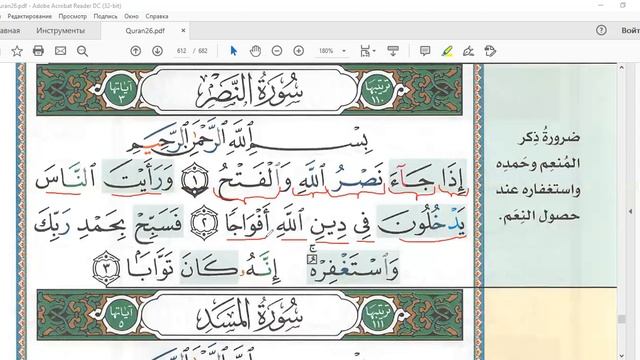The width and height of the screenshot is (640, 360).
Task: Switch to the Quran26.pdf tab
Action: point(145,31)
